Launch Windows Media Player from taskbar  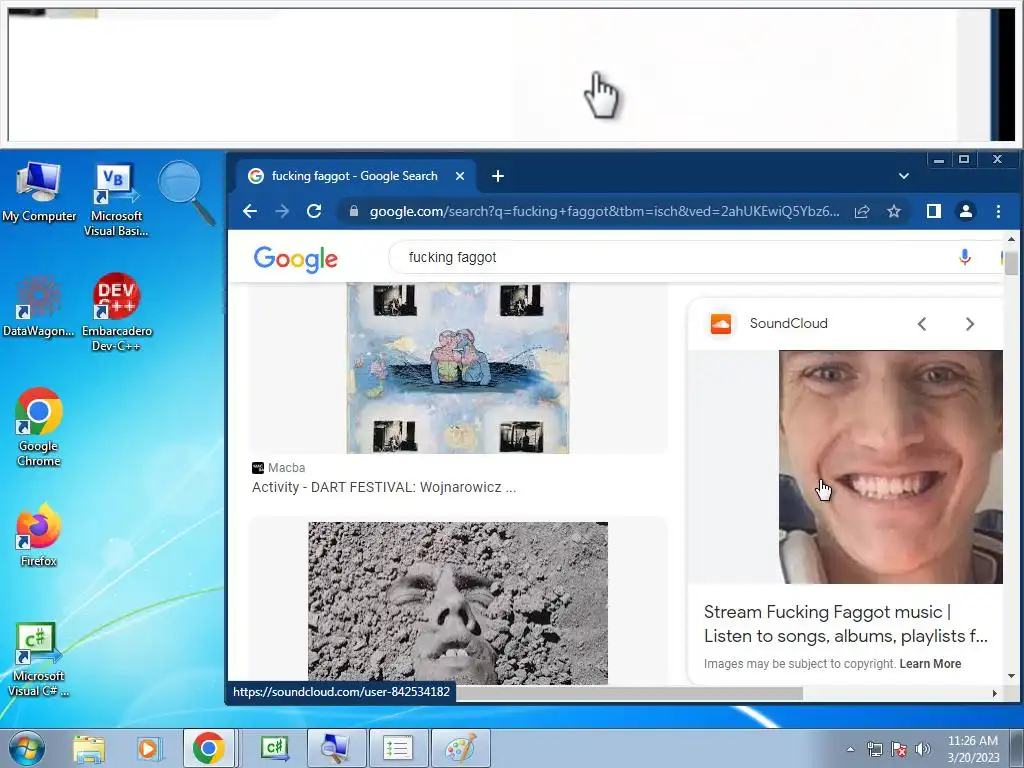[x=148, y=748]
